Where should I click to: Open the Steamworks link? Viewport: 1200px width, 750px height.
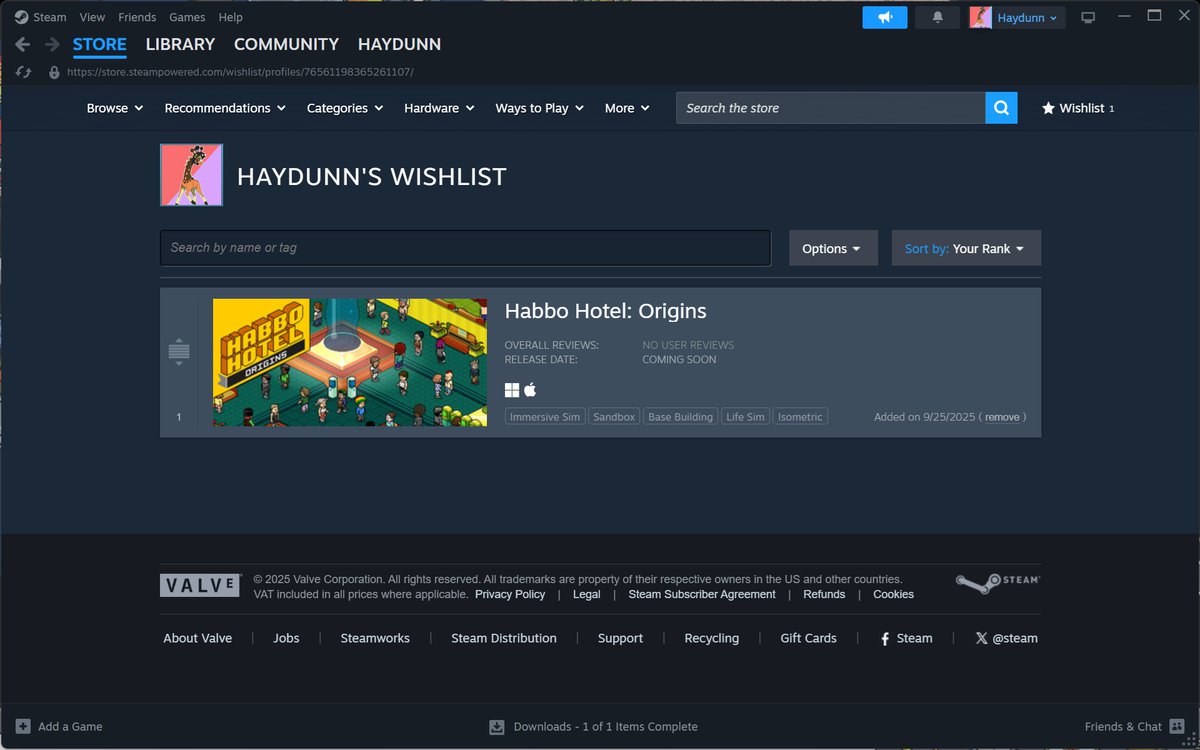(375, 638)
